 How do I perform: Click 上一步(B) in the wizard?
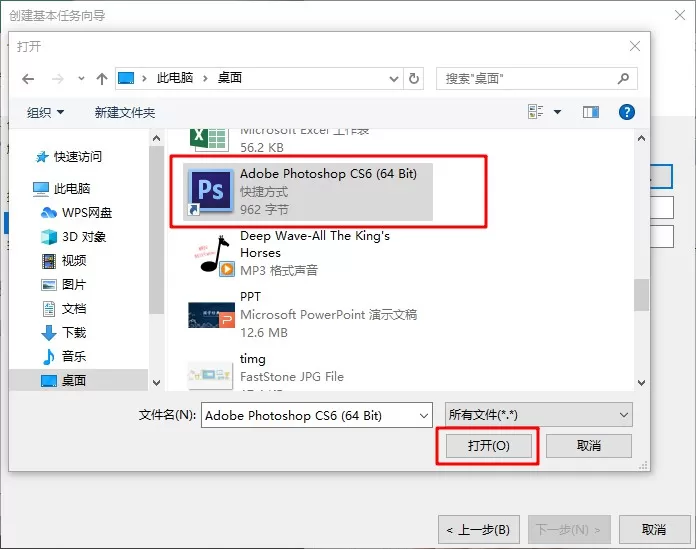coord(478,529)
